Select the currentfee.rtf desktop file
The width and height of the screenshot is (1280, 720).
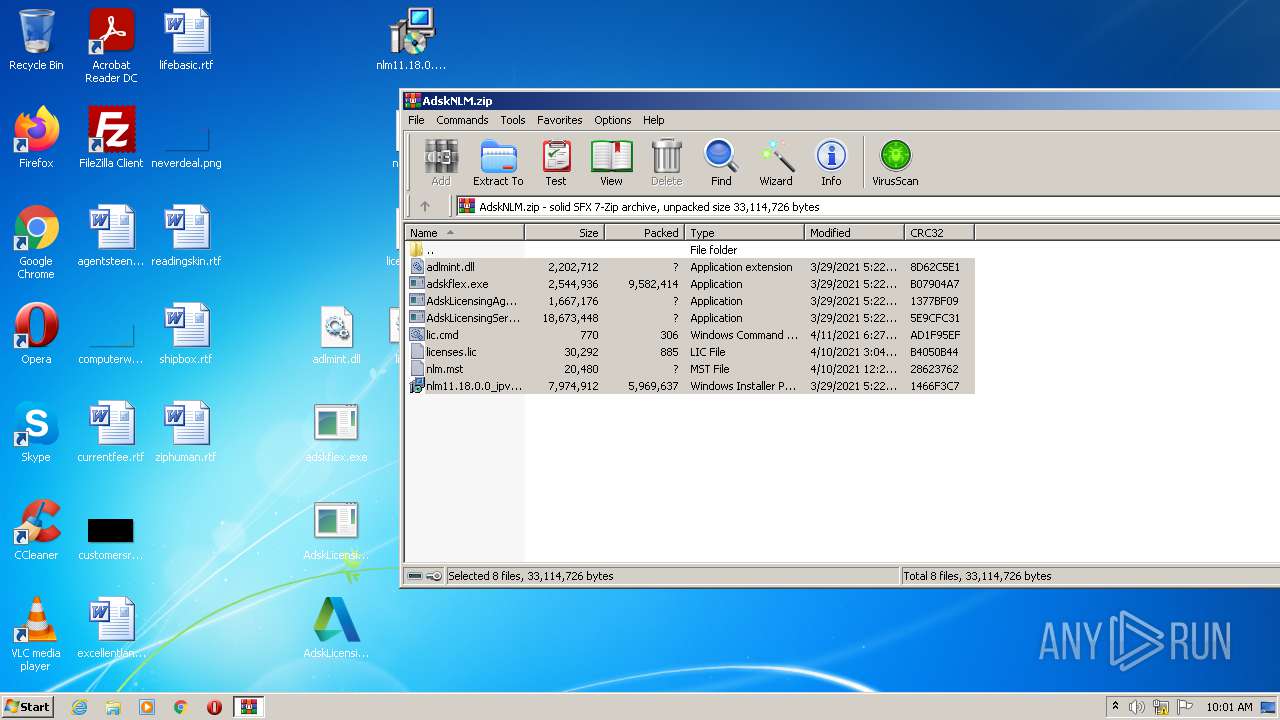[x=111, y=432]
